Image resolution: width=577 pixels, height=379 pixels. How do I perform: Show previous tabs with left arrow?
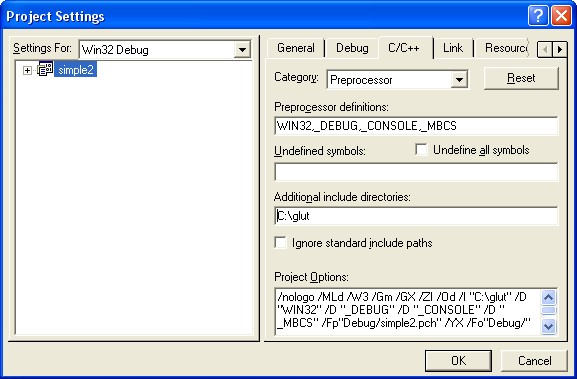coord(545,49)
